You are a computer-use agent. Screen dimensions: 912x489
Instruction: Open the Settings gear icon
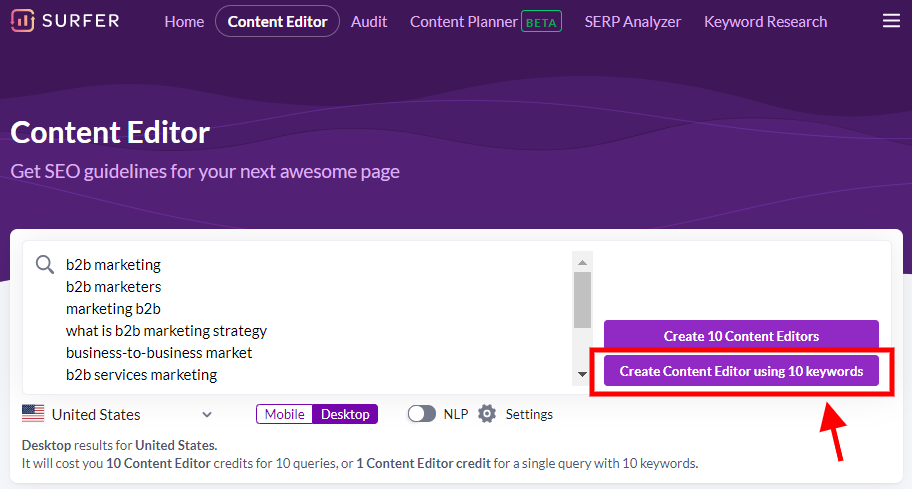coord(487,414)
